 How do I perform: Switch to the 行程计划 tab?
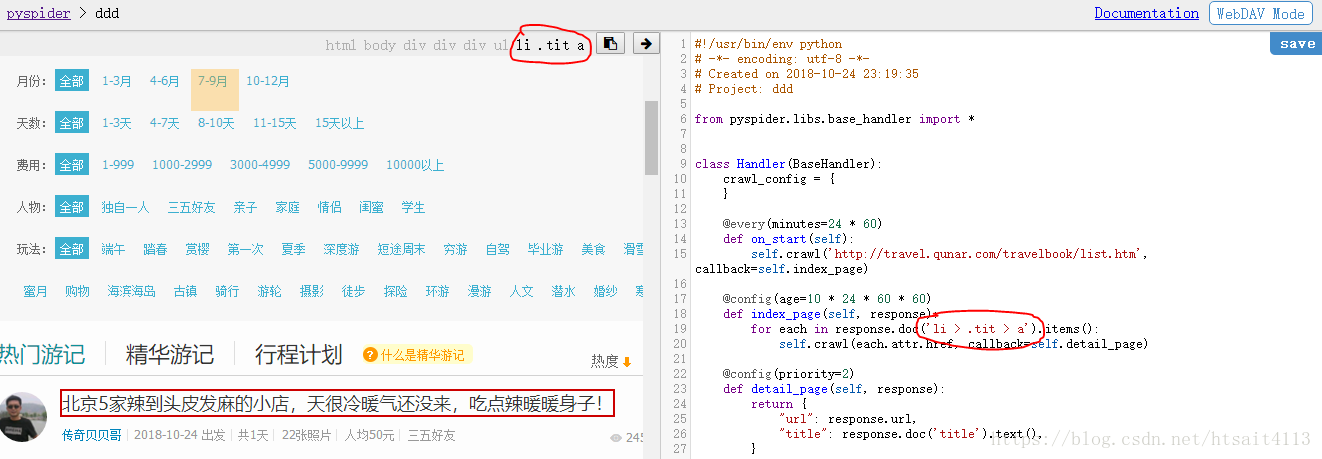(299, 354)
